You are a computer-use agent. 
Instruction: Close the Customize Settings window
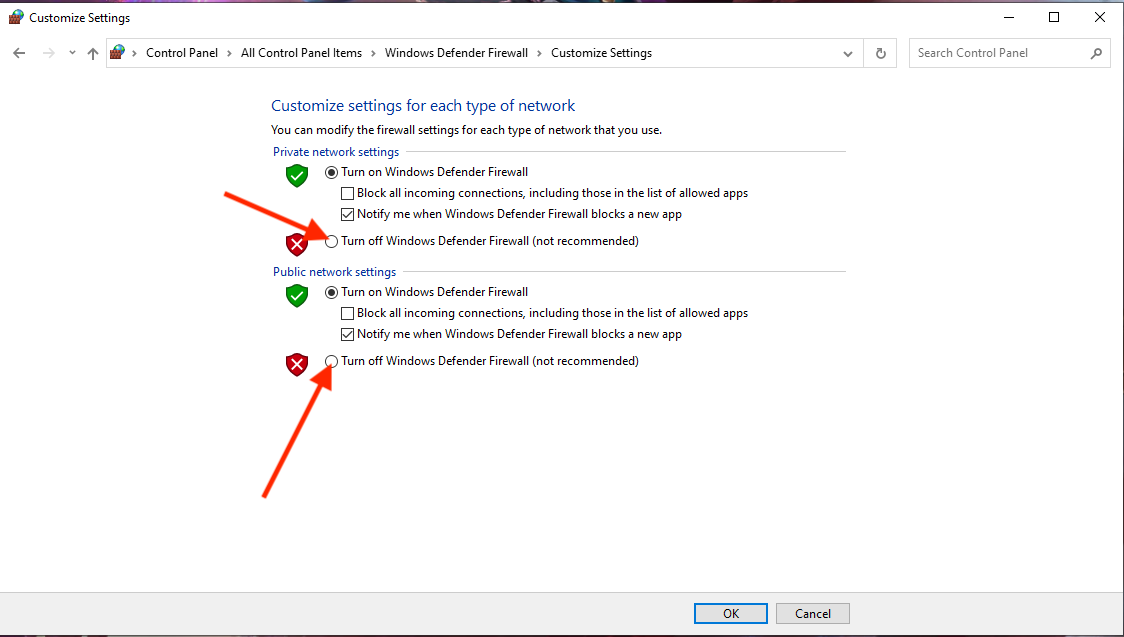pyautogui.click(x=1100, y=17)
